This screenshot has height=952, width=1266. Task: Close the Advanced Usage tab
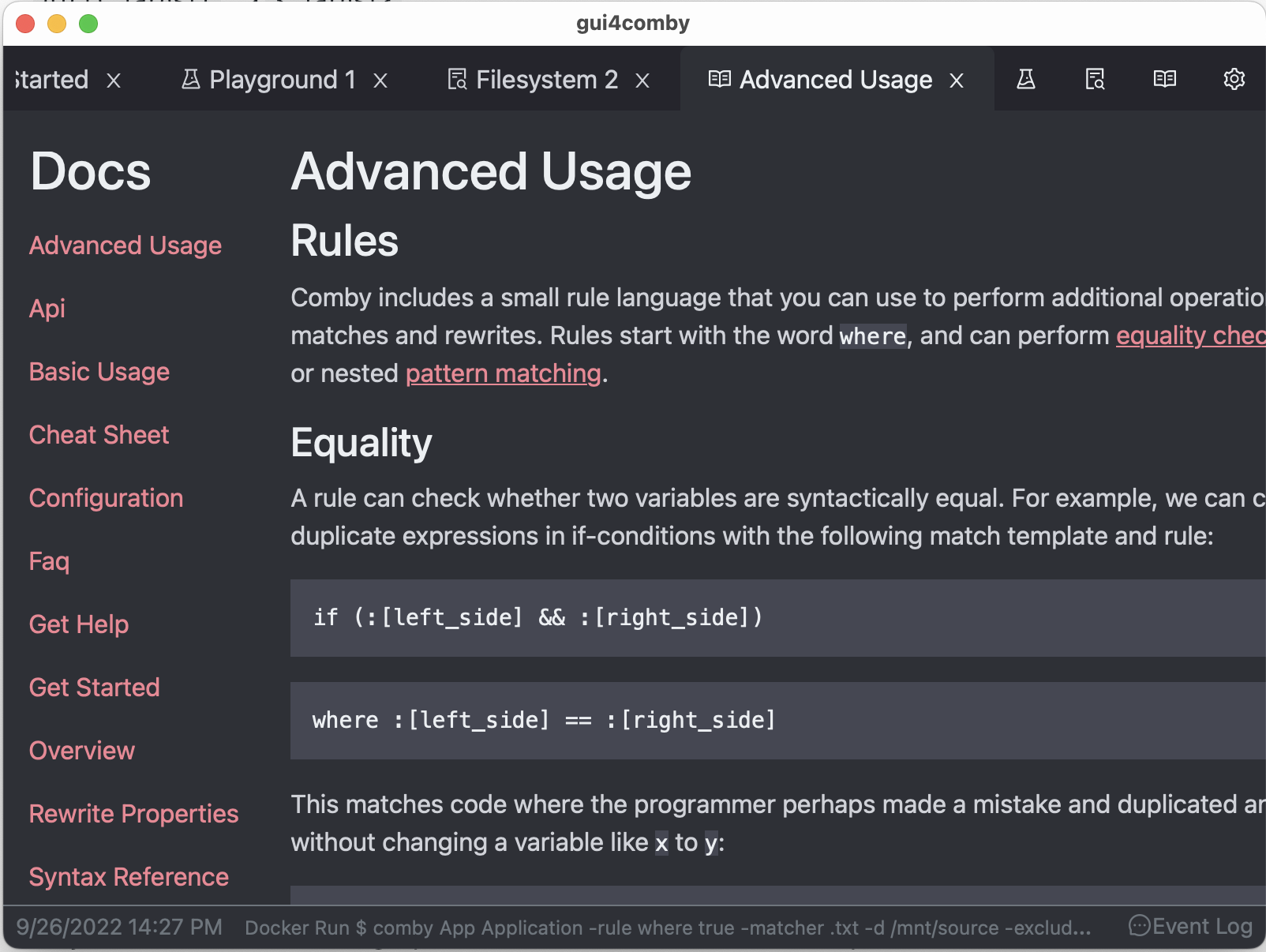point(957,81)
